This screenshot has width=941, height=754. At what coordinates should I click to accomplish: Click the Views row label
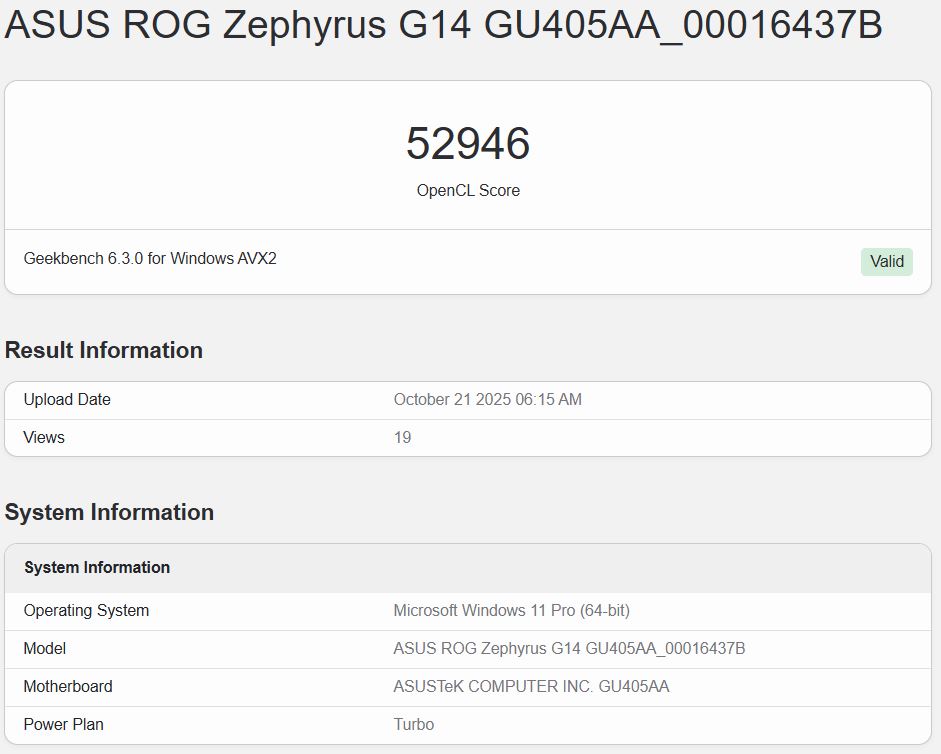[44, 438]
